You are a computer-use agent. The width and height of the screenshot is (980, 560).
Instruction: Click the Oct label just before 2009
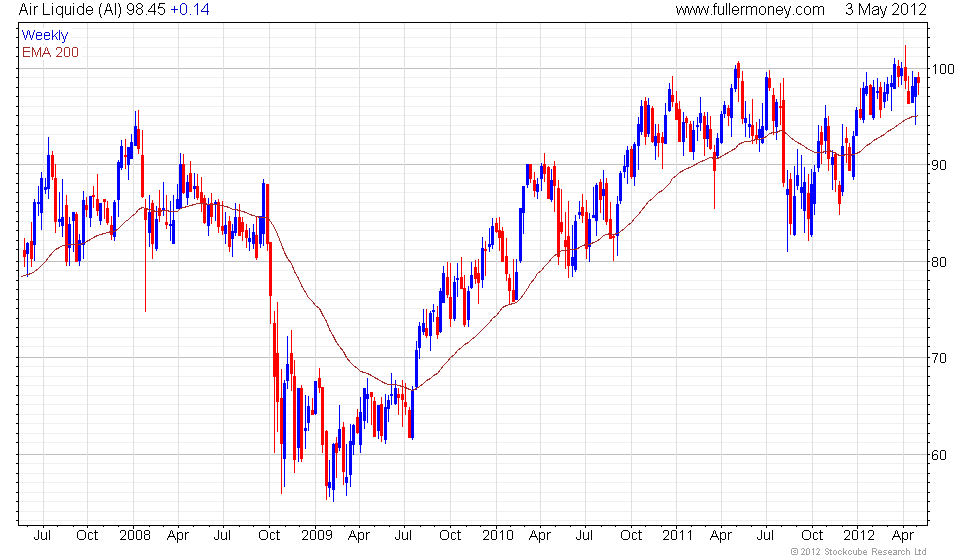tap(269, 536)
